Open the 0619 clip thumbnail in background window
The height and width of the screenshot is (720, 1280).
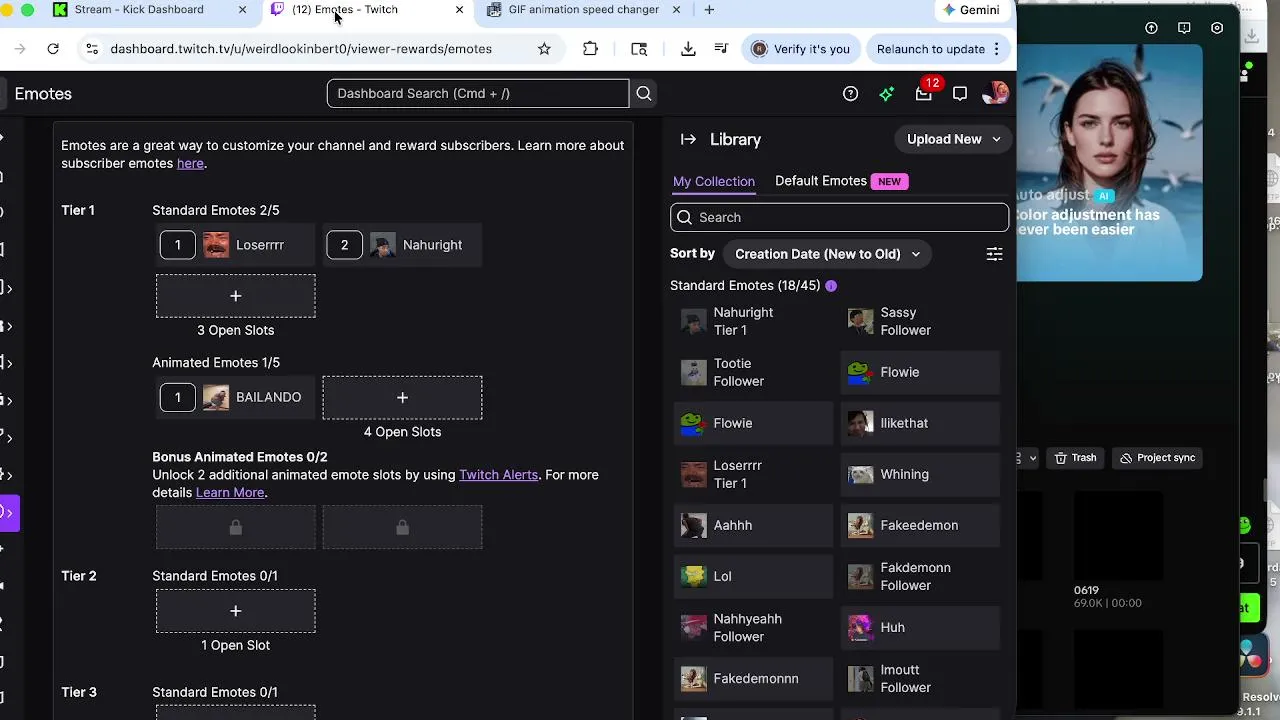tap(1118, 538)
